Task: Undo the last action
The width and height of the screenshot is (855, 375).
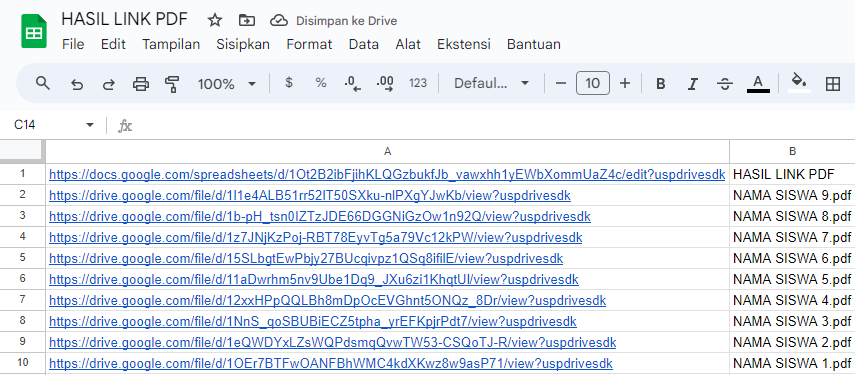Action: click(77, 84)
